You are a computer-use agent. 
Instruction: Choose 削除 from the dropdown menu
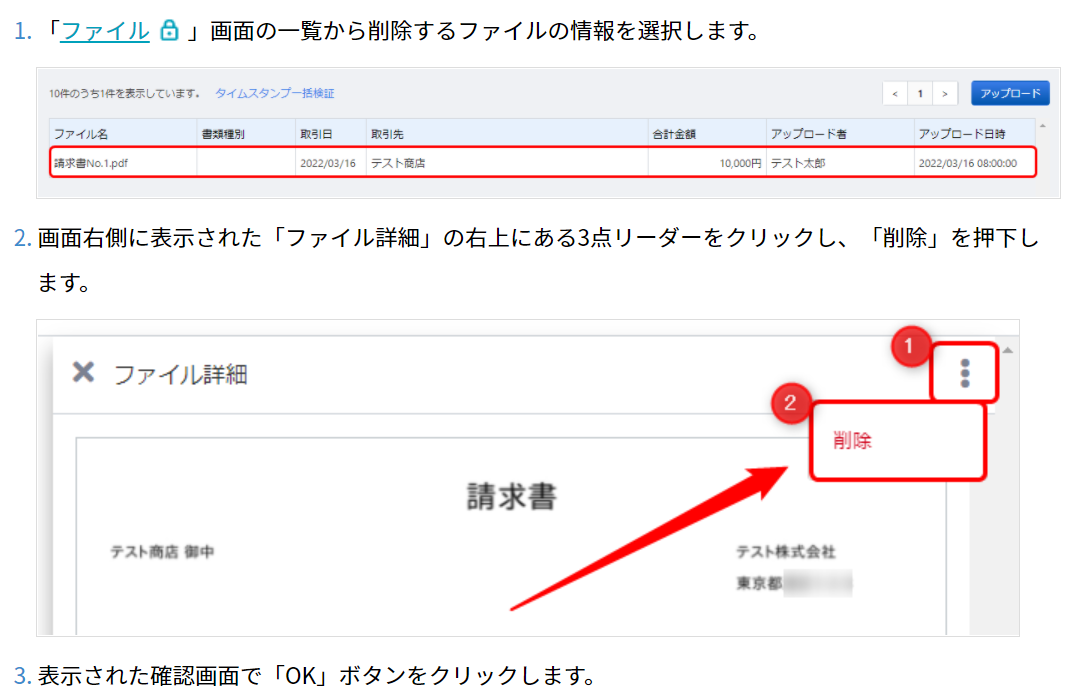[x=852, y=441]
